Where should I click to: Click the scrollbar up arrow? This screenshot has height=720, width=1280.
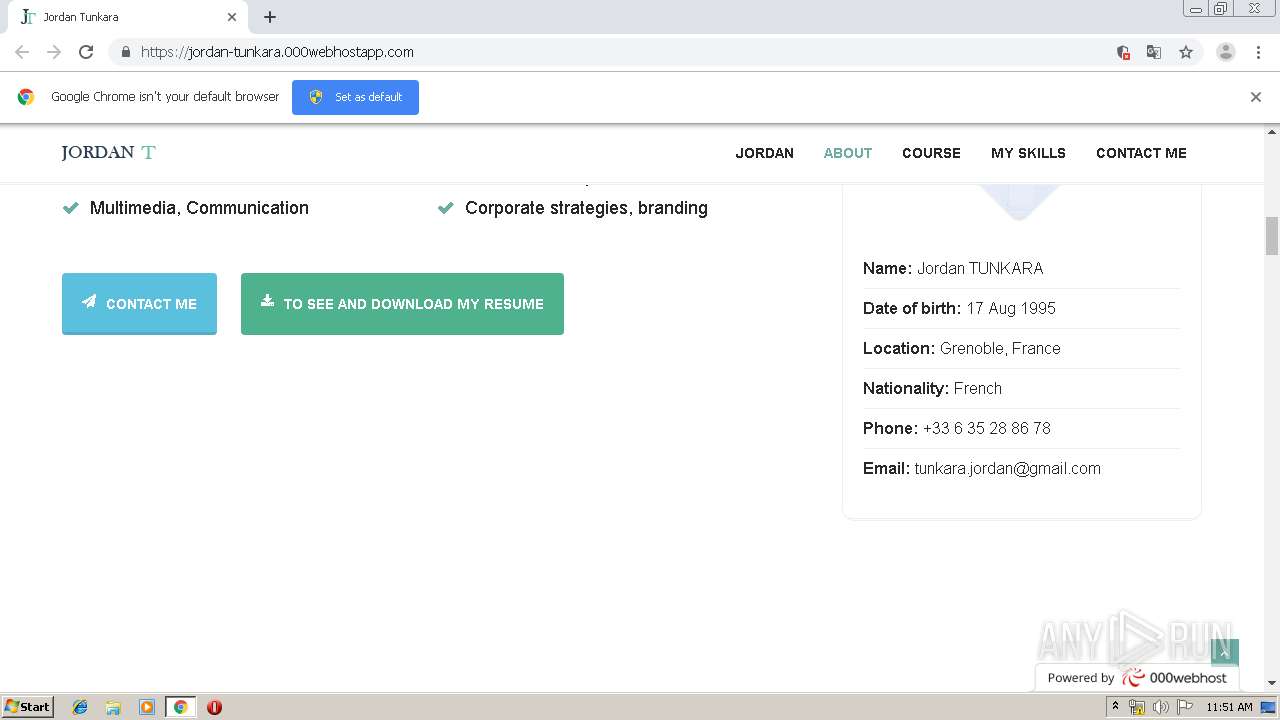[x=1272, y=131]
